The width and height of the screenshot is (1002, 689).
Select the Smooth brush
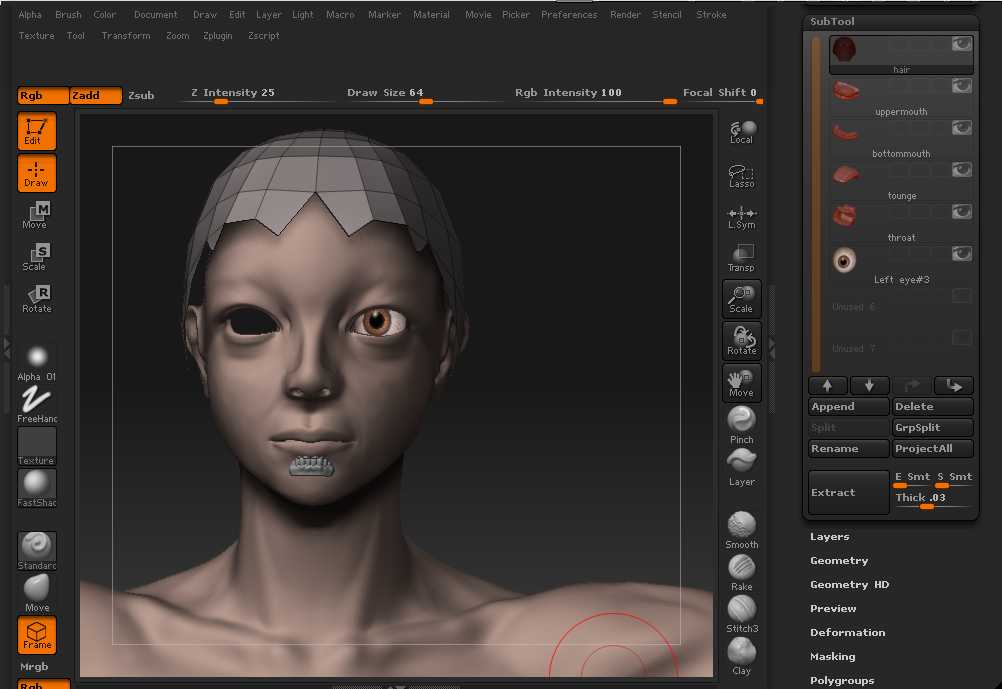[x=741, y=529]
